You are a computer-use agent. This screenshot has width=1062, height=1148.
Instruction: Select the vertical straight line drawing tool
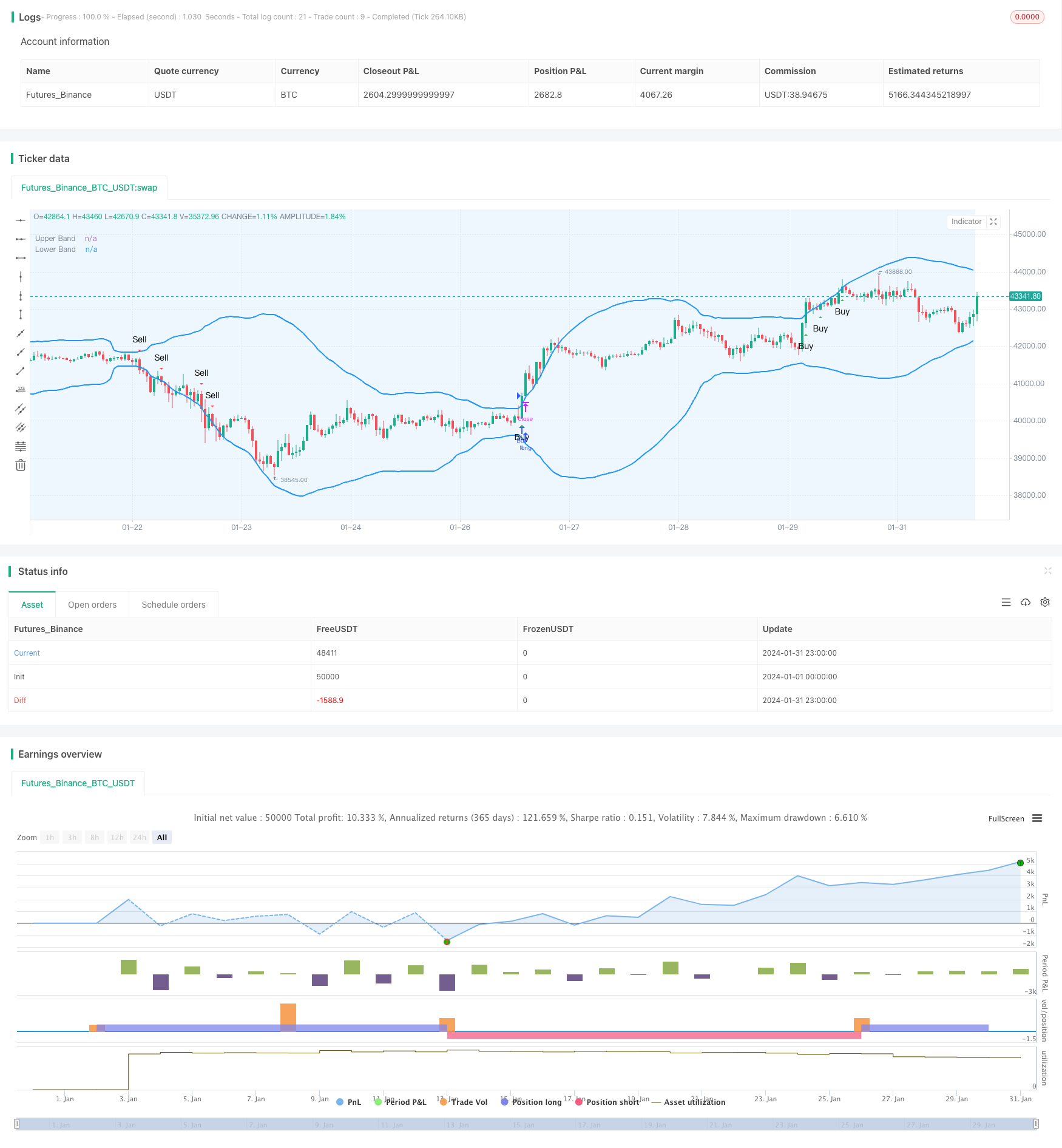[21, 277]
